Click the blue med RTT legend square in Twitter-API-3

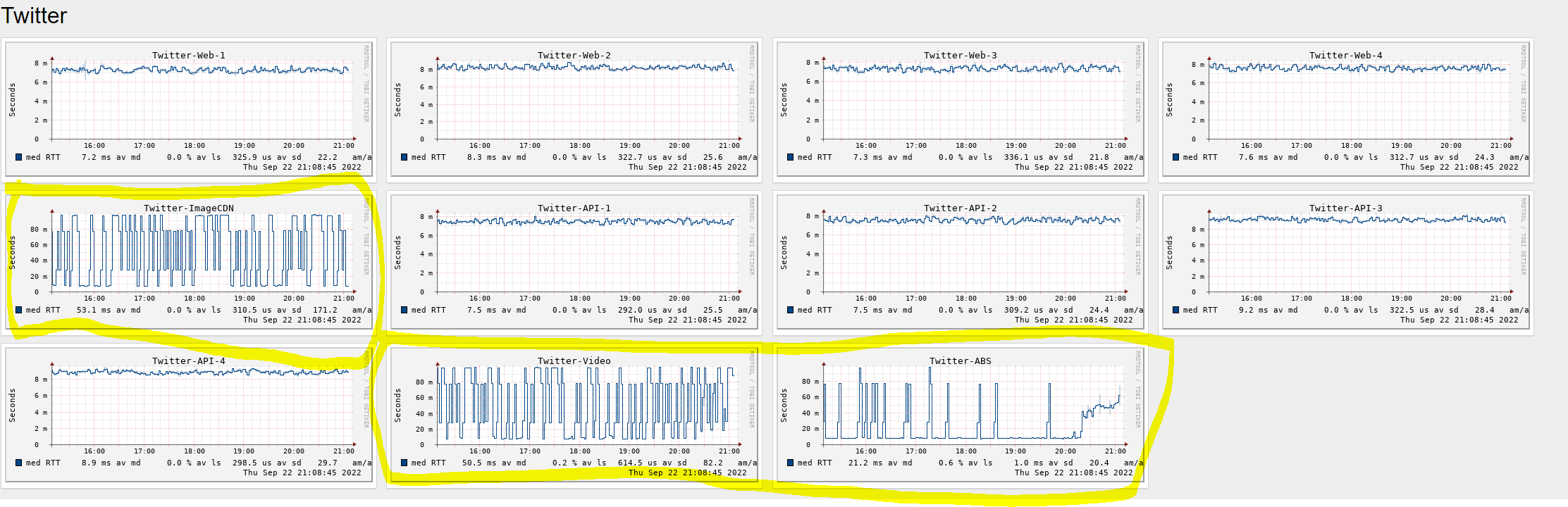(x=1176, y=310)
